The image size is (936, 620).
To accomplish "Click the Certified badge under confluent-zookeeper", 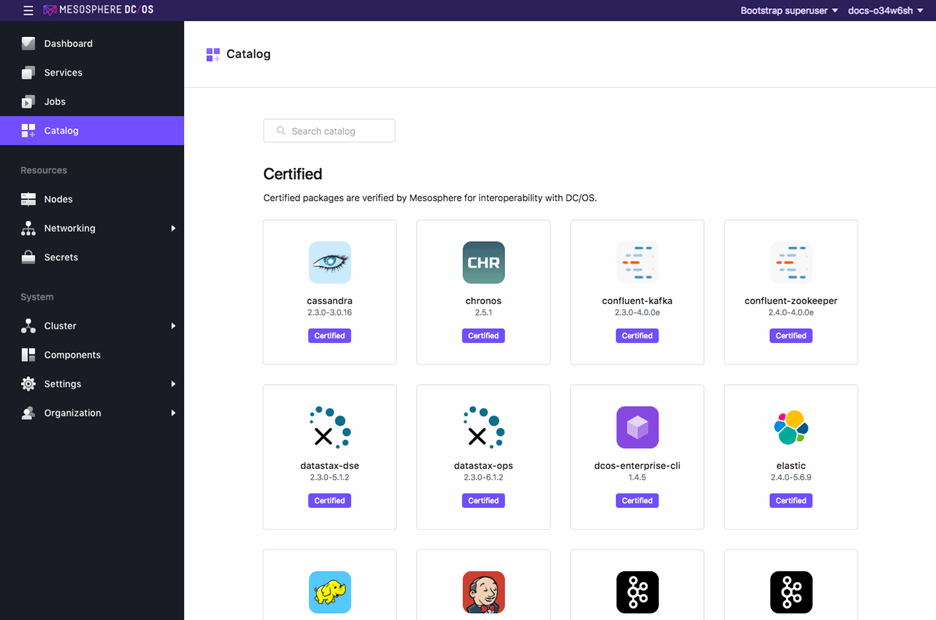I will pos(791,336).
